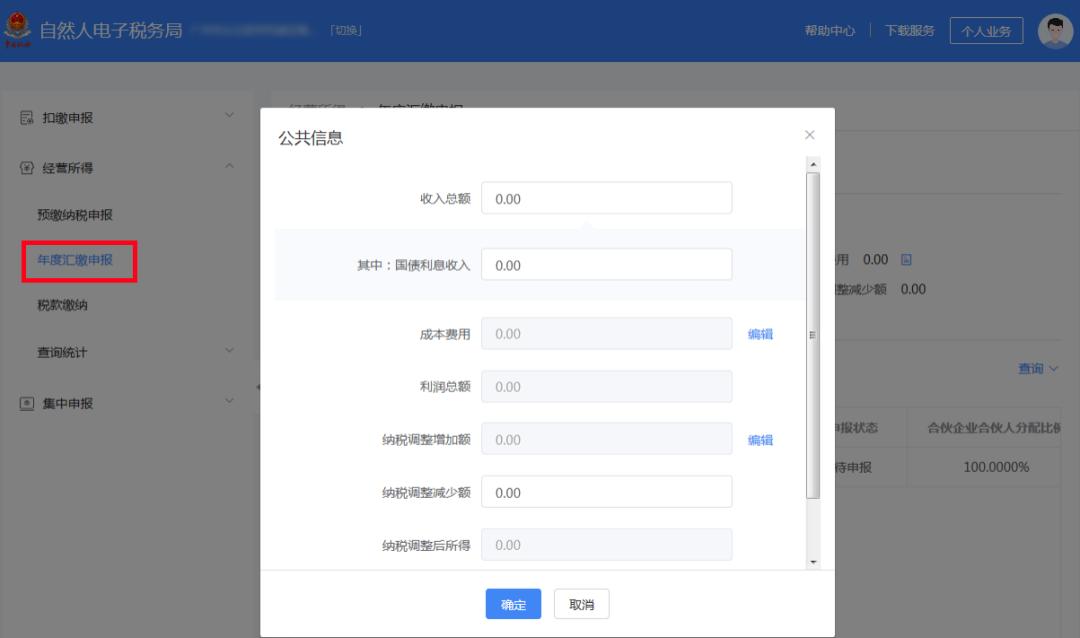Expand the 扣缴申报 section
1080x638 pixels.
point(228,117)
